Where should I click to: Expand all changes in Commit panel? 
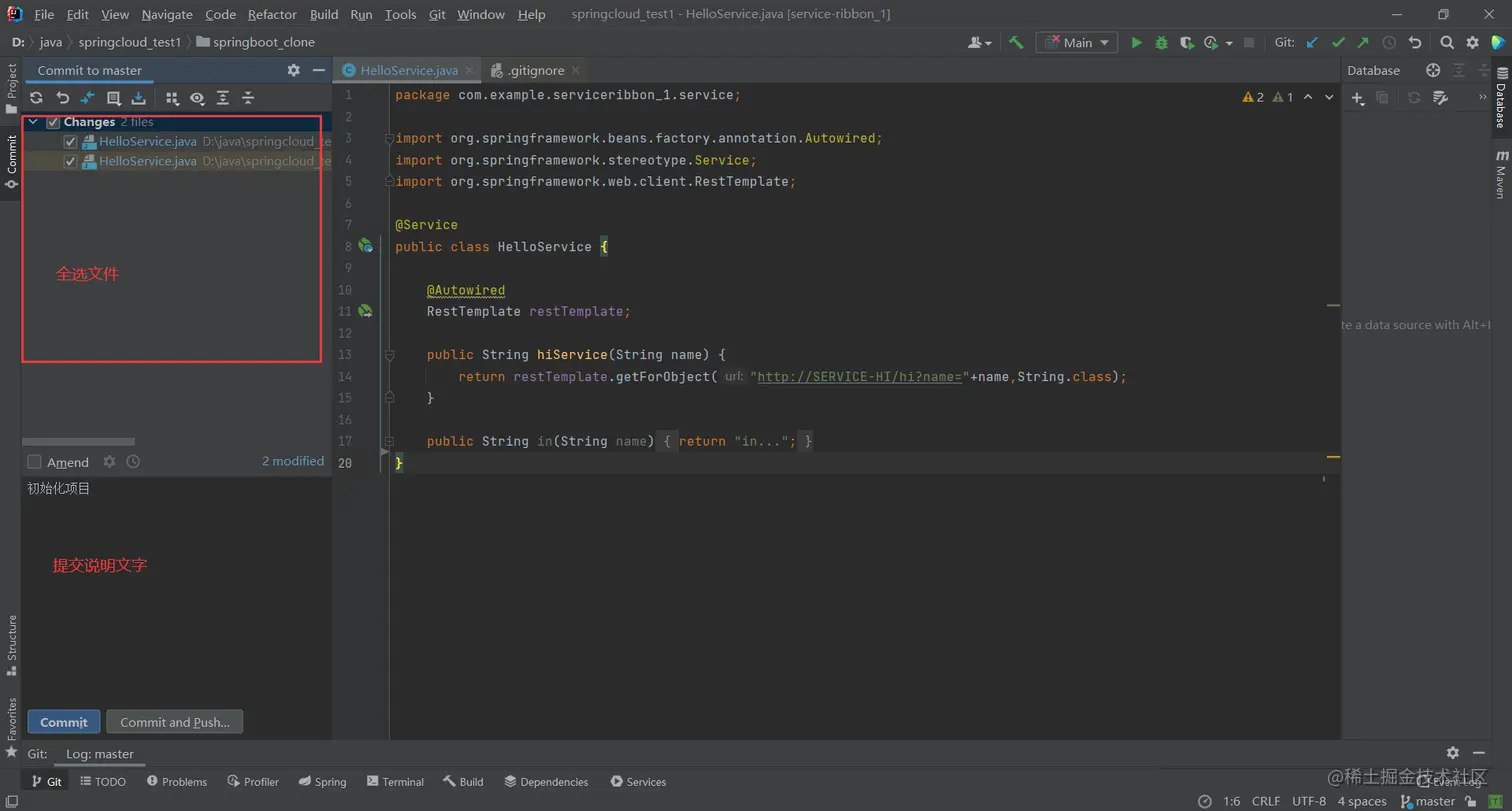point(222,98)
